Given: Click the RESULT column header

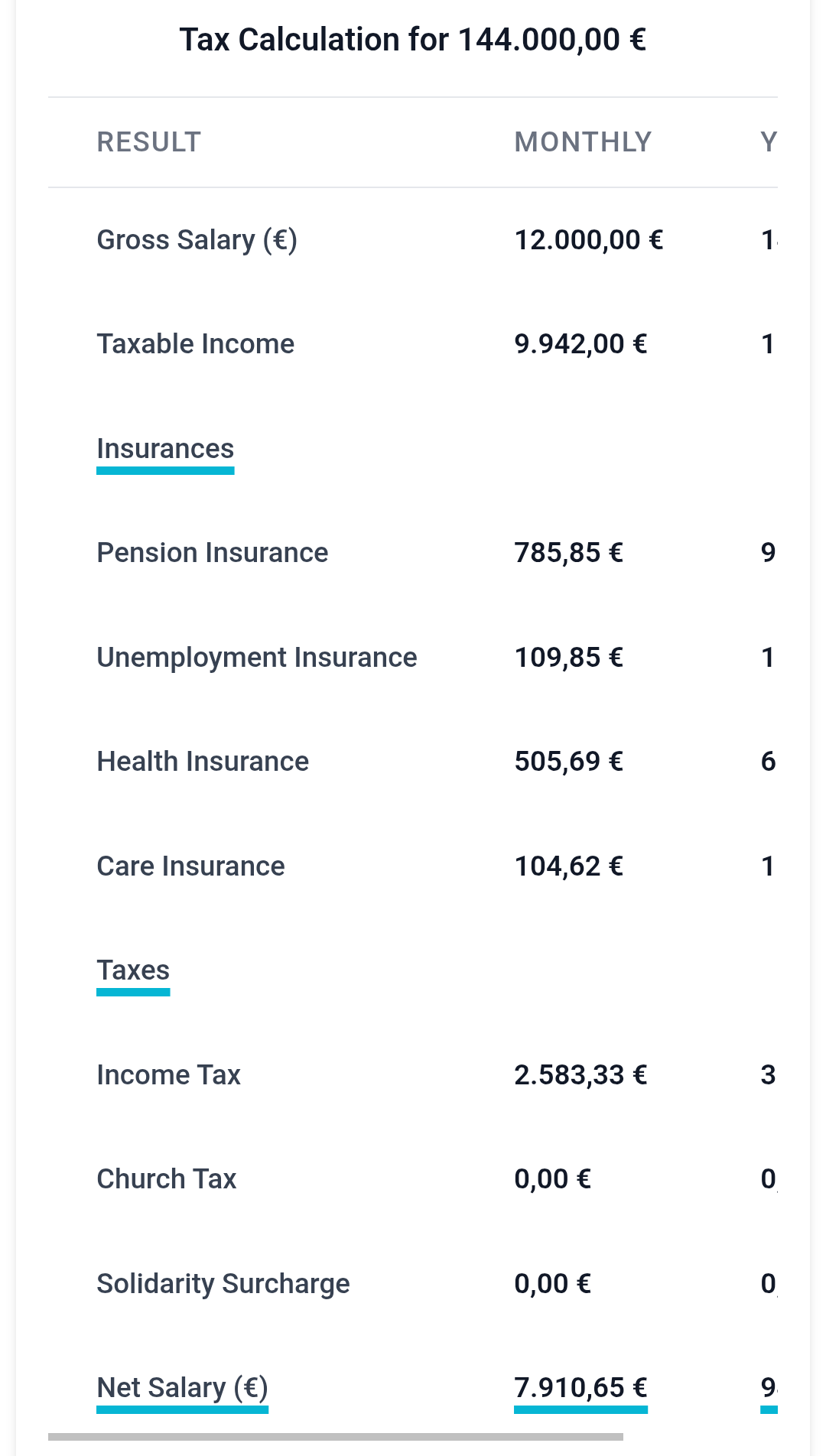Looking at the screenshot, I should 148,142.
